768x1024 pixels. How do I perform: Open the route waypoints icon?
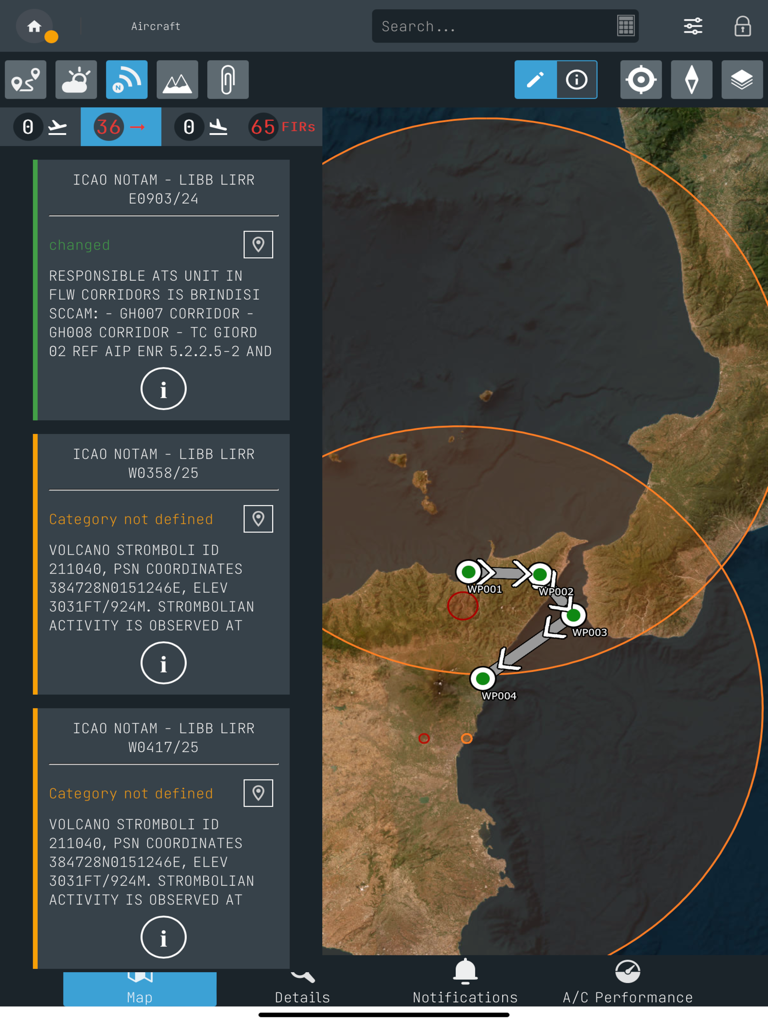pos(25,80)
